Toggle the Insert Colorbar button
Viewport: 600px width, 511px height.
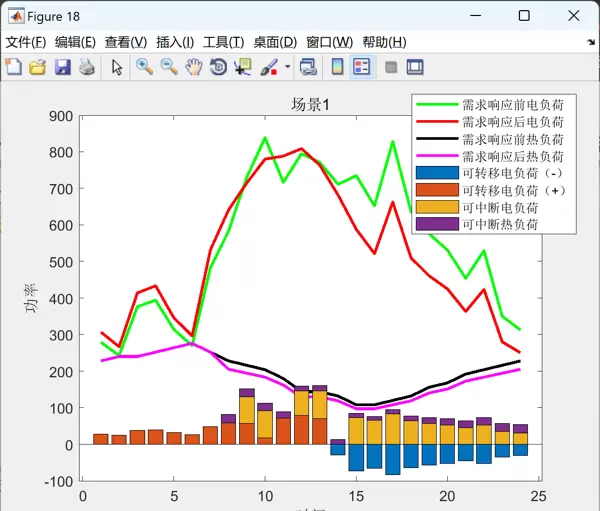(x=338, y=67)
